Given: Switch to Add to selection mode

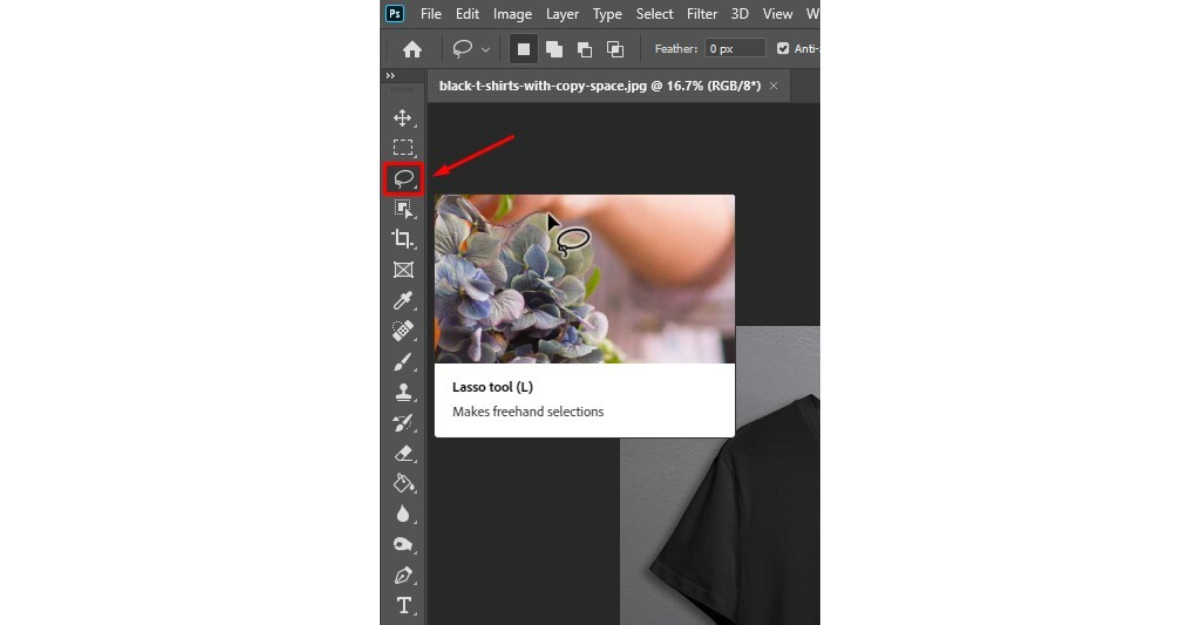Looking at the screenshot, I should [x=553, y=49].
